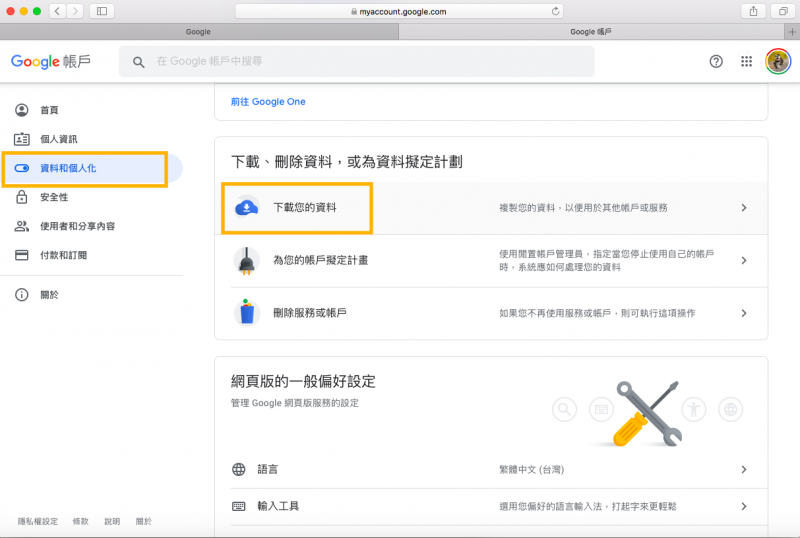Open 個人資訊 in sidebar
The height and width of the screenshot is (538, 800).
pos(59,139)
